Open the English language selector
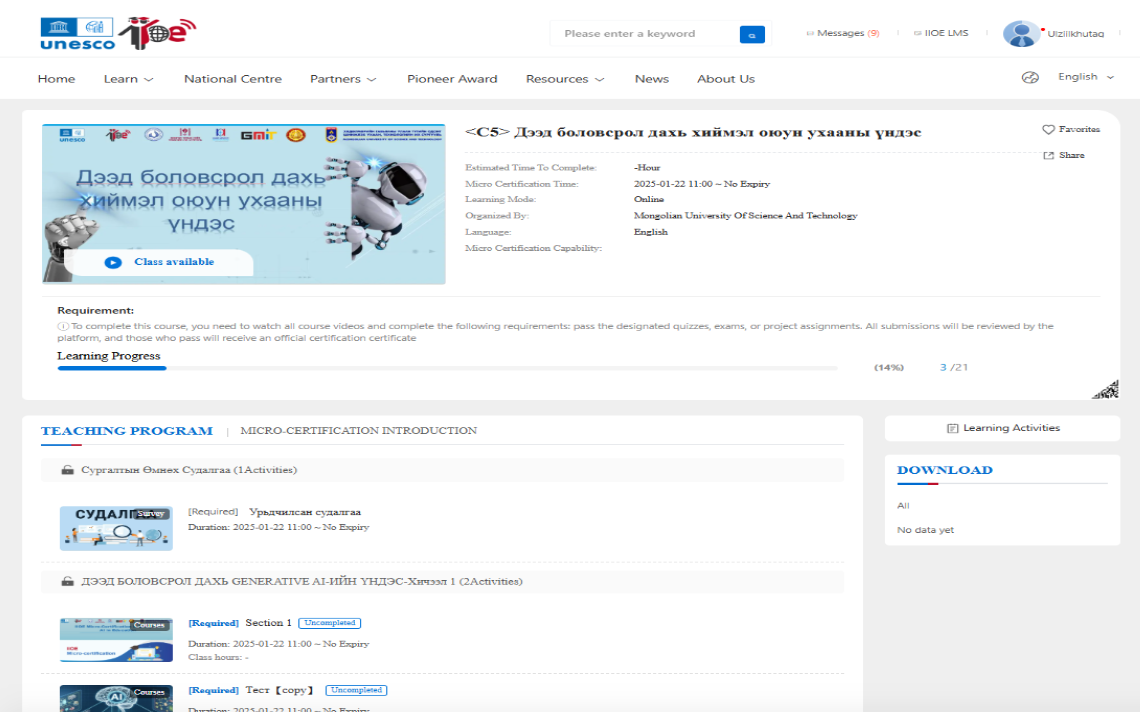The image size is (1140, 712). 1085,77
